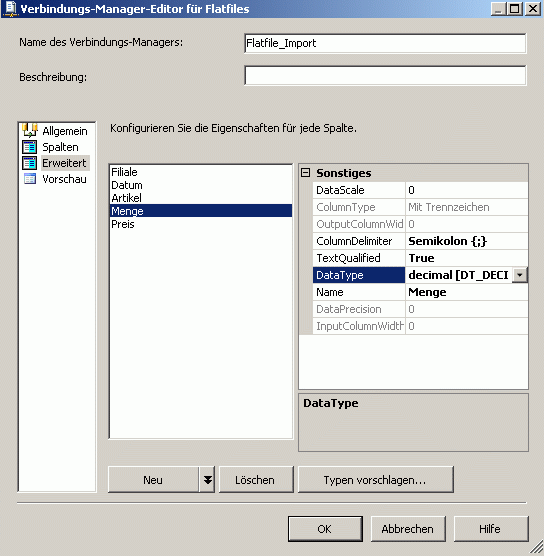The image size is (544, 556).
Task: Open the Neu button split arrow
Action: 207,480
